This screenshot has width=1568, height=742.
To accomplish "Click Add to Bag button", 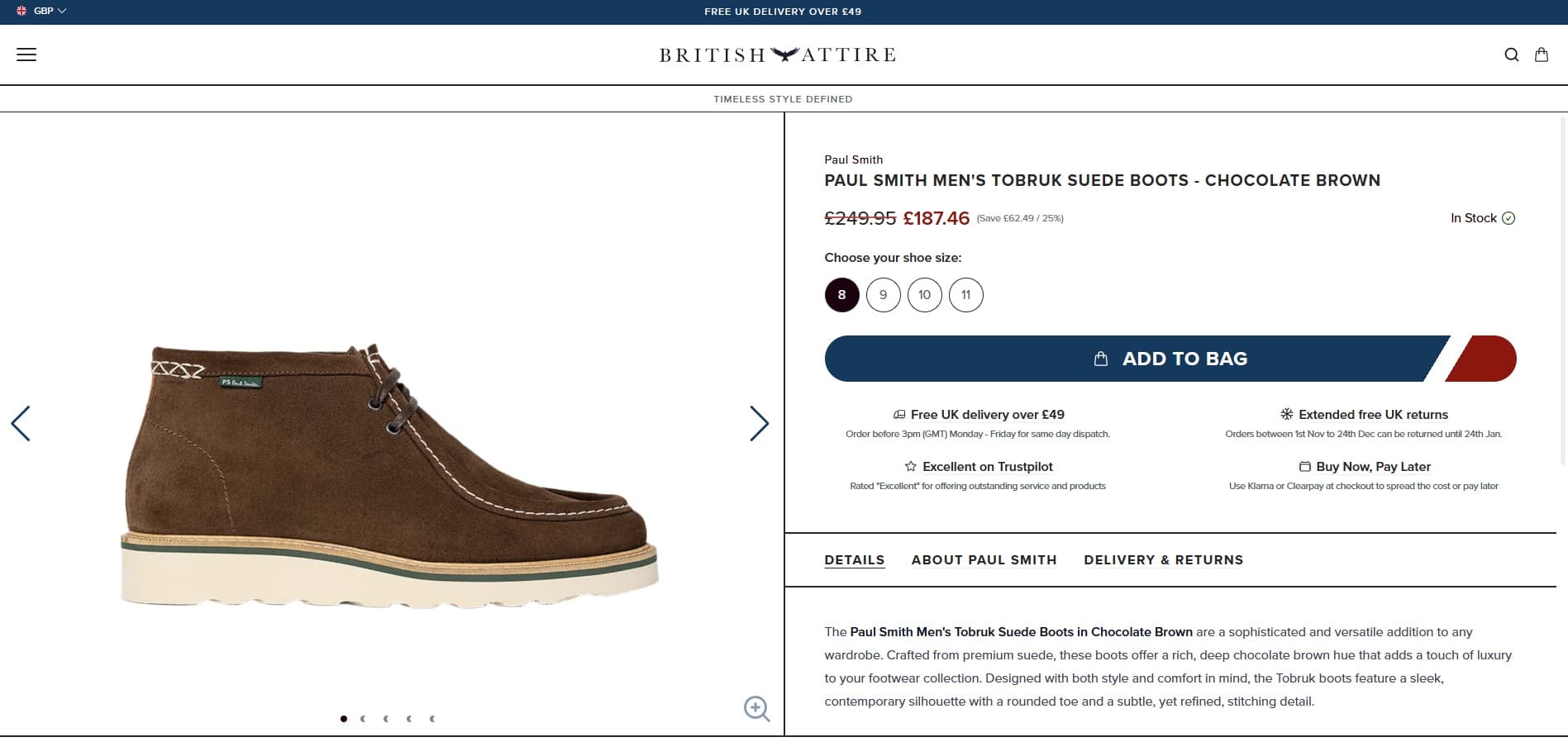I will 1170,359.
